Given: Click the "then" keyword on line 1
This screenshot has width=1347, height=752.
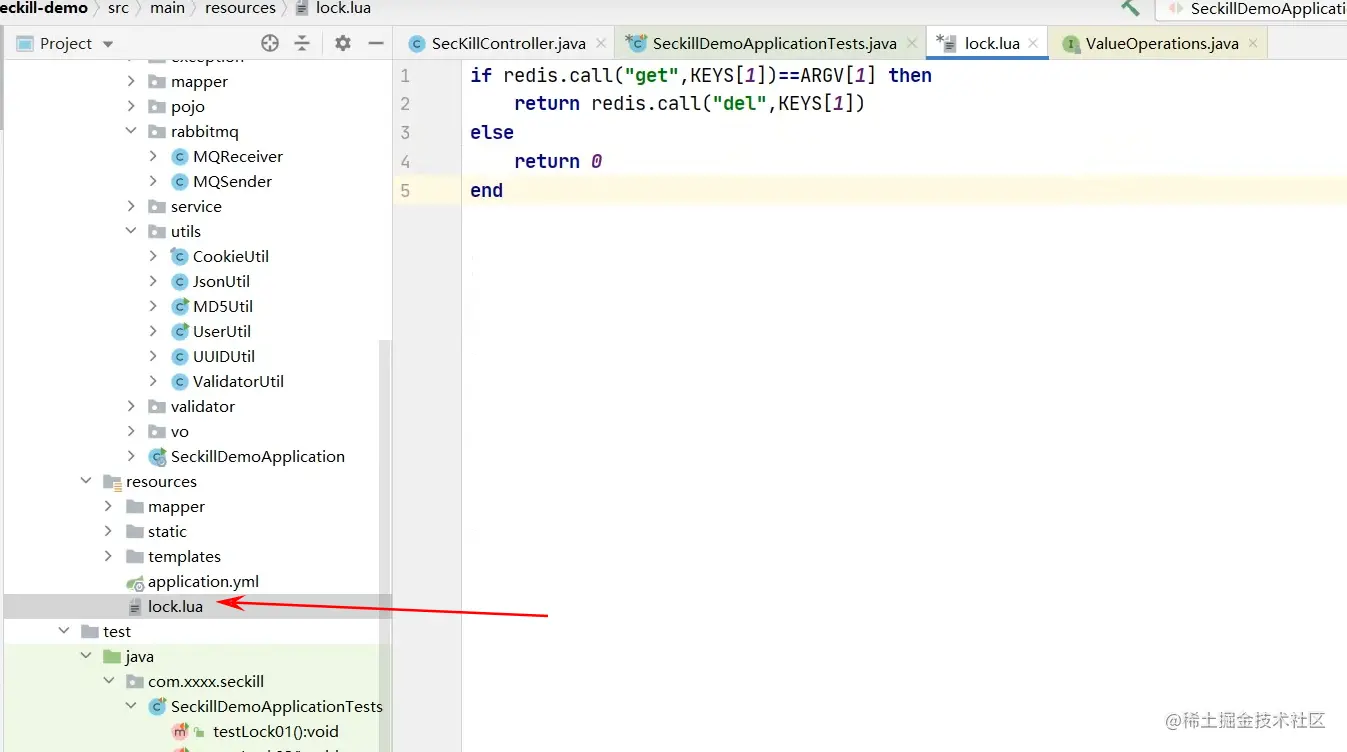Looking at the screenshot, I should click(910, 75).
